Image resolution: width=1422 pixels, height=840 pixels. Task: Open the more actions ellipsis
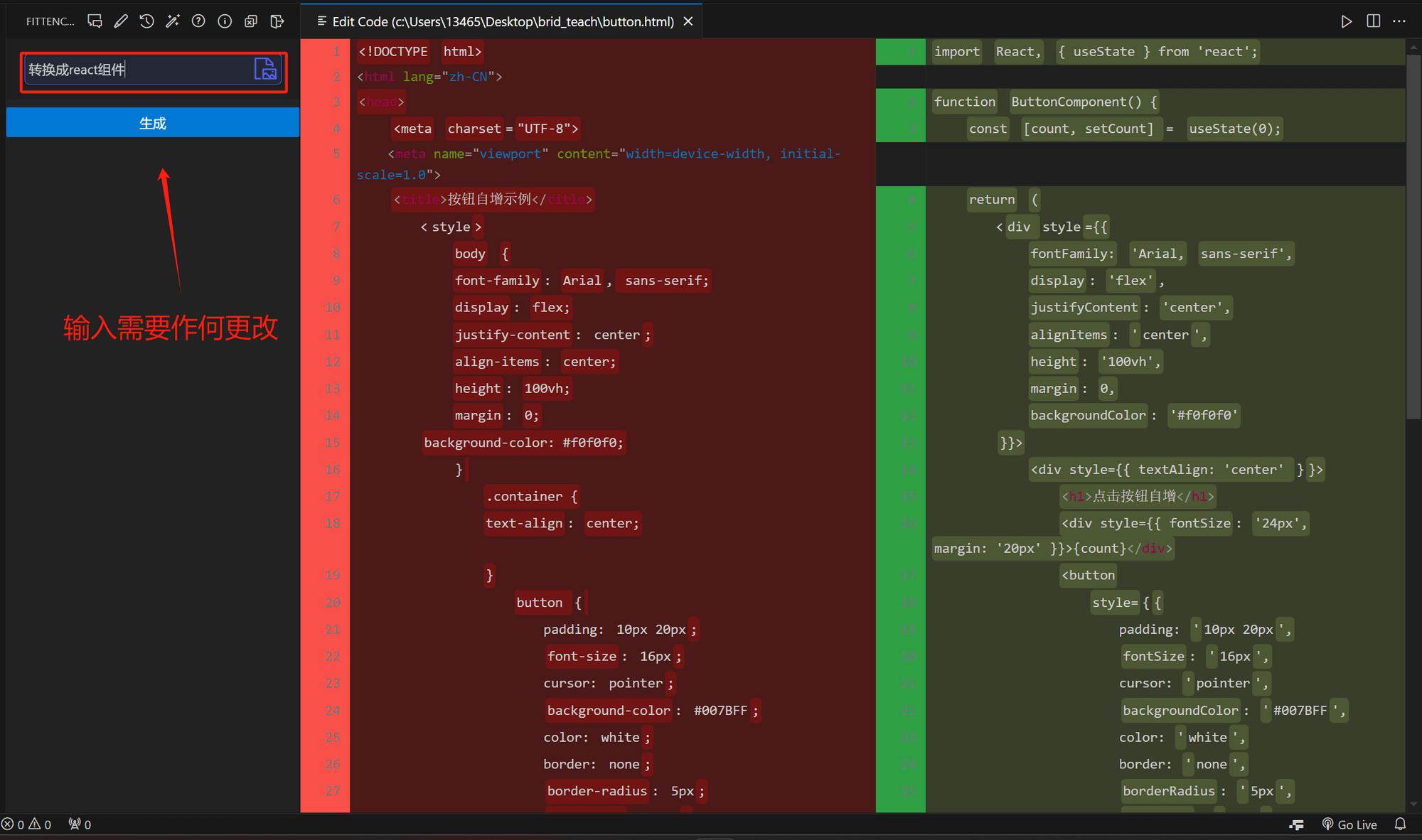pyautogui.click(x=1399, y=21)
